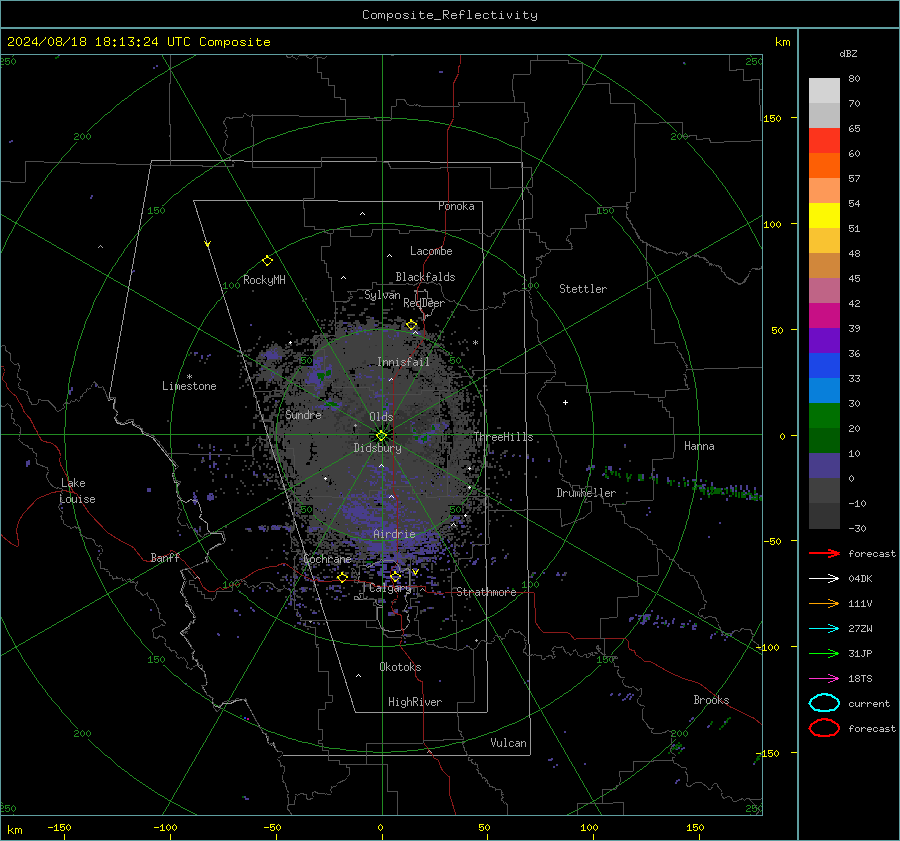Viewport: 900px width, 841px height.
Task: Select the cyan 27ZW arrow icon
Action: (x=824, y=629)
